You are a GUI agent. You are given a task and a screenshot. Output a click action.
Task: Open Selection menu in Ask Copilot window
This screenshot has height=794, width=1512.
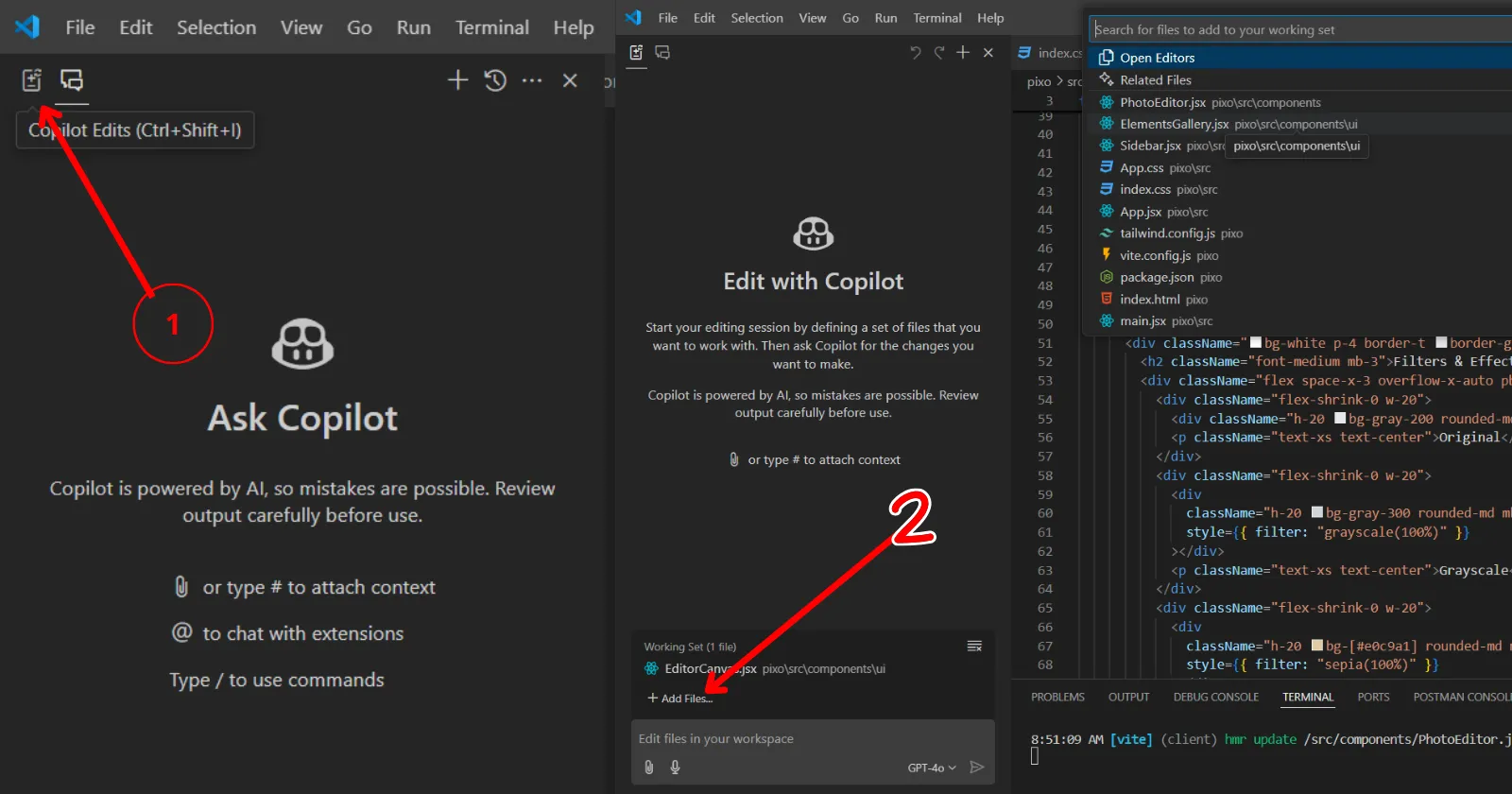click(x=216, y=27)
